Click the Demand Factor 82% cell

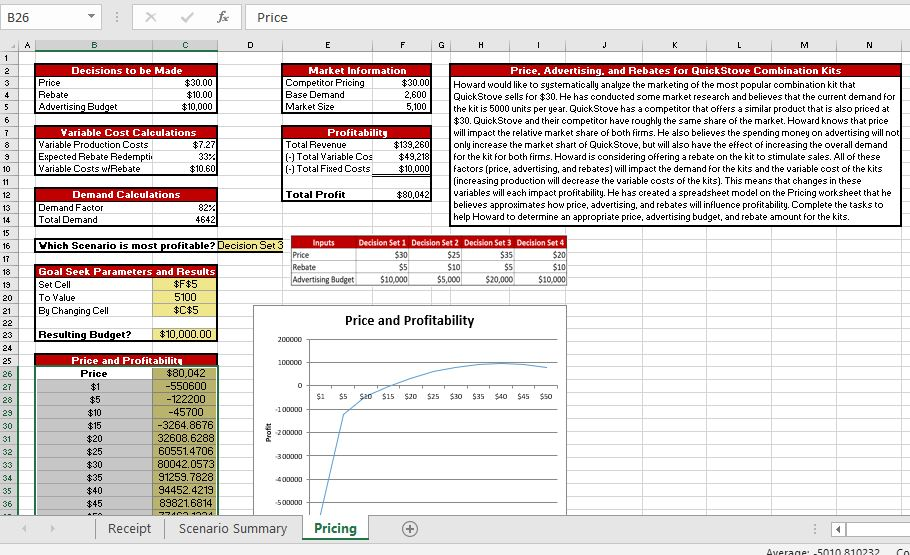coord(185,207)
